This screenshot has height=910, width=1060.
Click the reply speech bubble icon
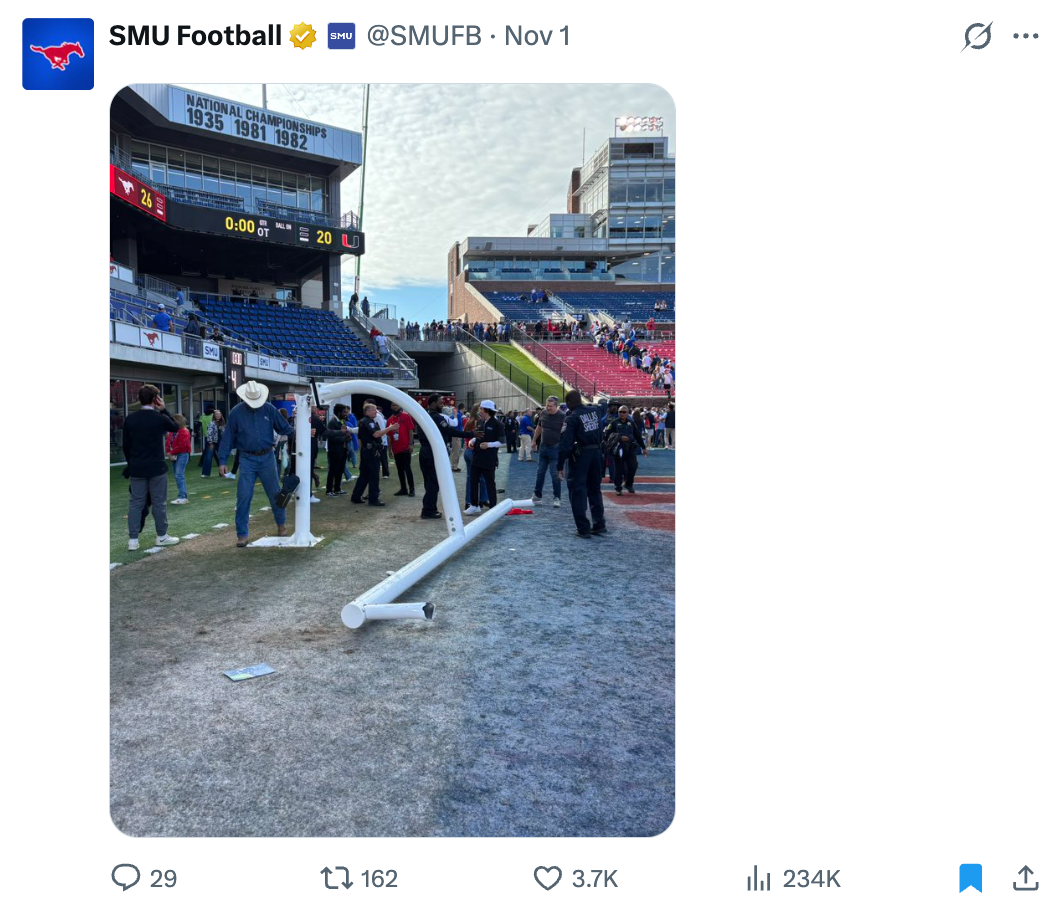tap(126, 878)
